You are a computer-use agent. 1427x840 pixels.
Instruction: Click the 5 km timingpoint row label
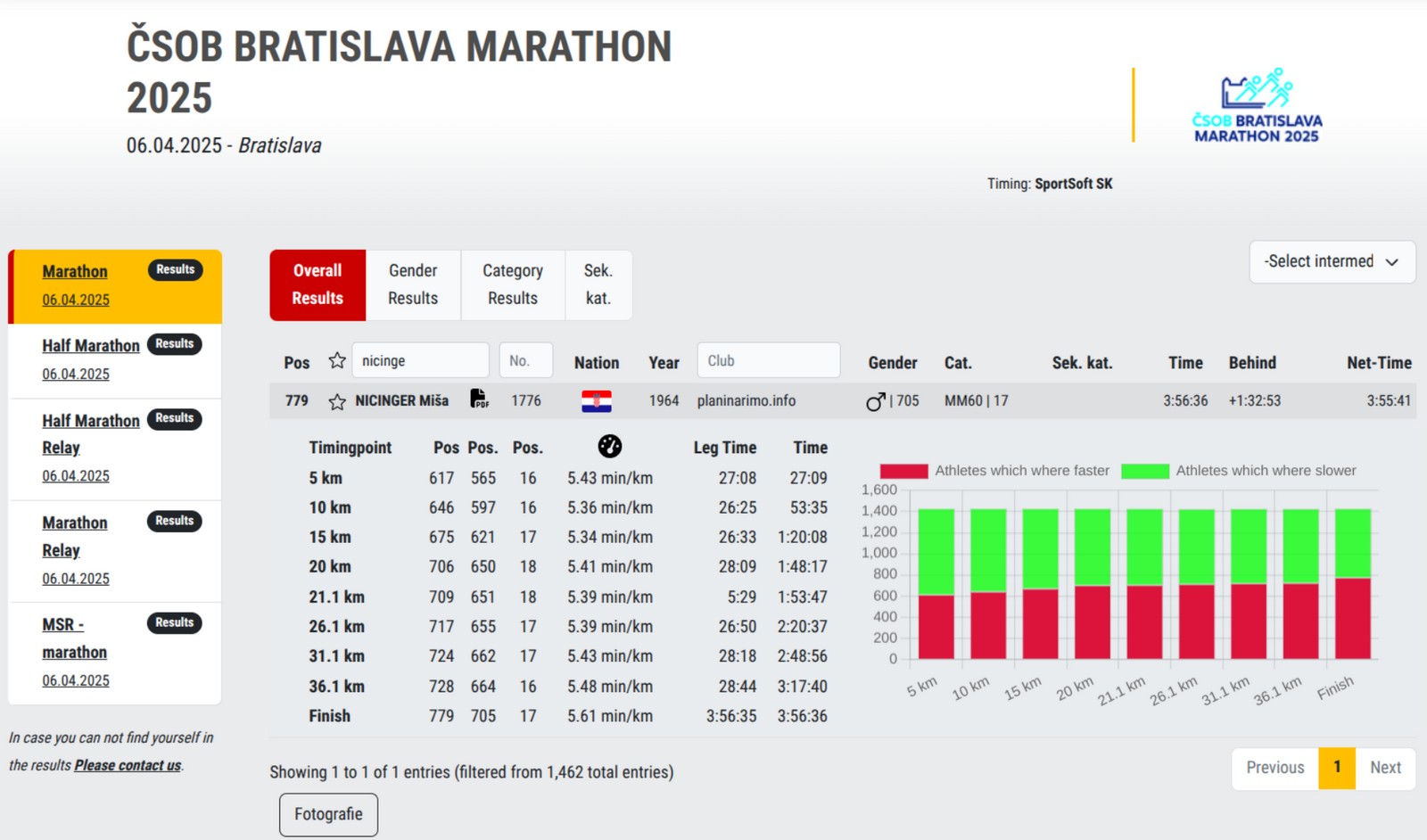(326, 479)
